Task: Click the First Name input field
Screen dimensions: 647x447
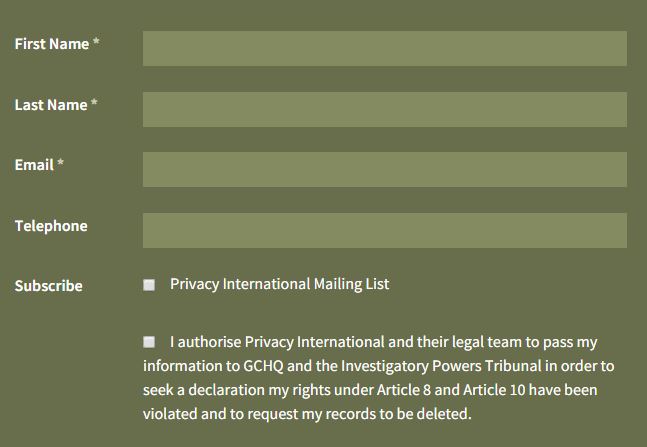Action: 384,48
